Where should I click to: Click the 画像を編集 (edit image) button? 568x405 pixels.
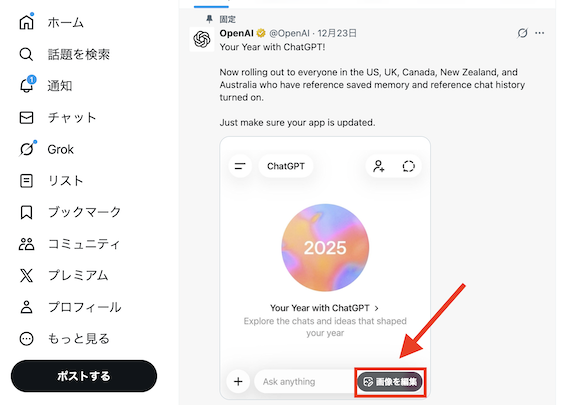point(390,382)
